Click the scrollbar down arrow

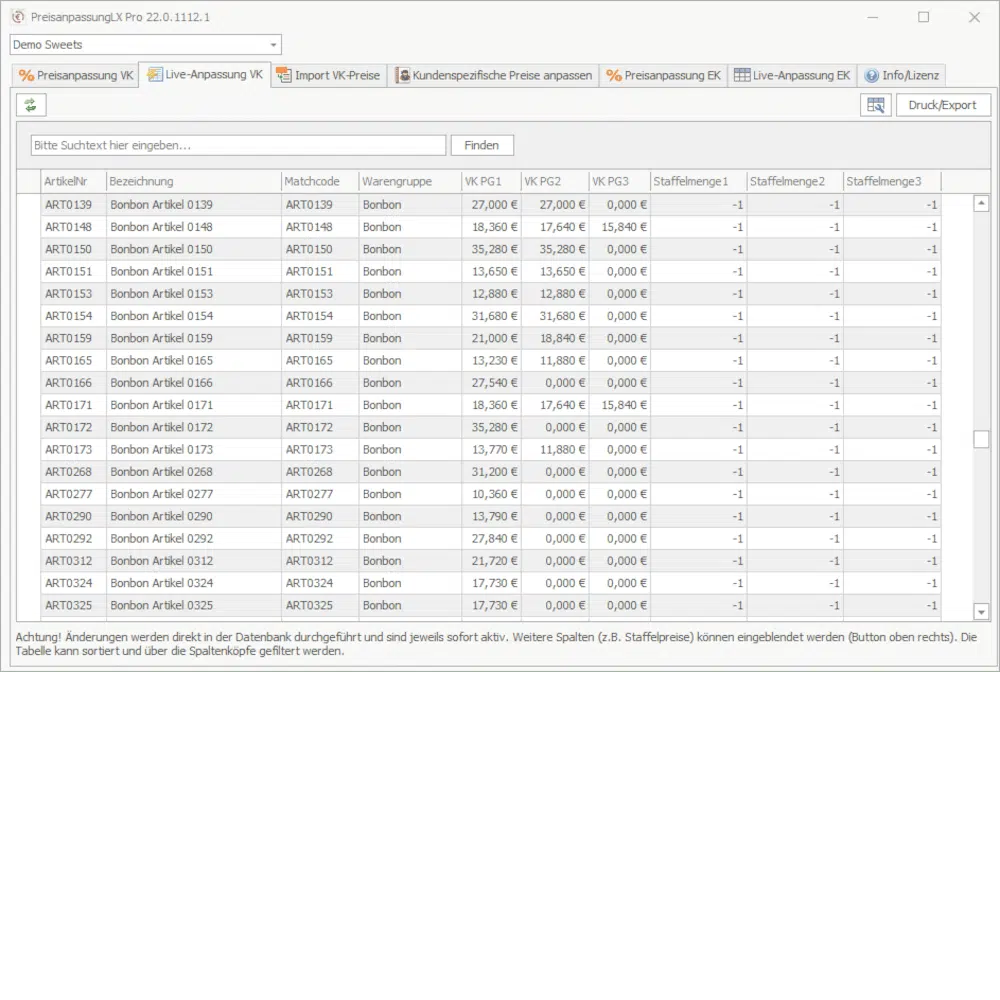point(981,612)
